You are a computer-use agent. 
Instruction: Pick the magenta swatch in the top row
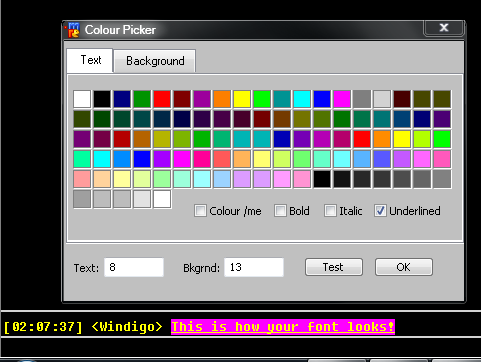click(342, 99)
